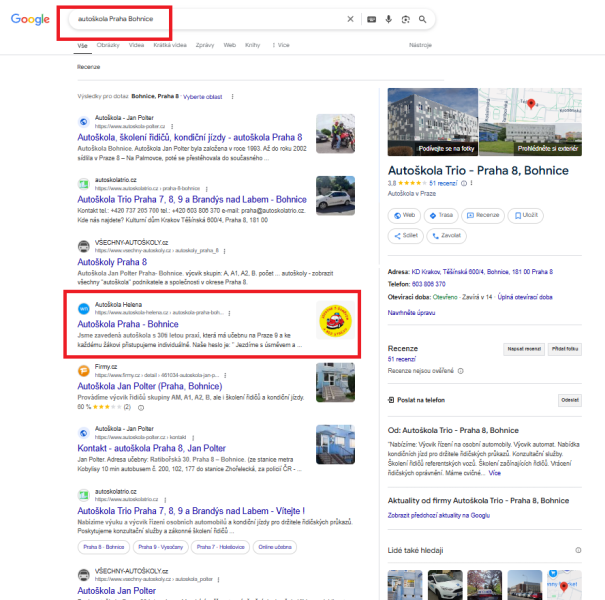This screenshot has width=605, height=600.
Task: Show info icon beside Recenze nejsou ověřené
Action: [x=460, y=371]
